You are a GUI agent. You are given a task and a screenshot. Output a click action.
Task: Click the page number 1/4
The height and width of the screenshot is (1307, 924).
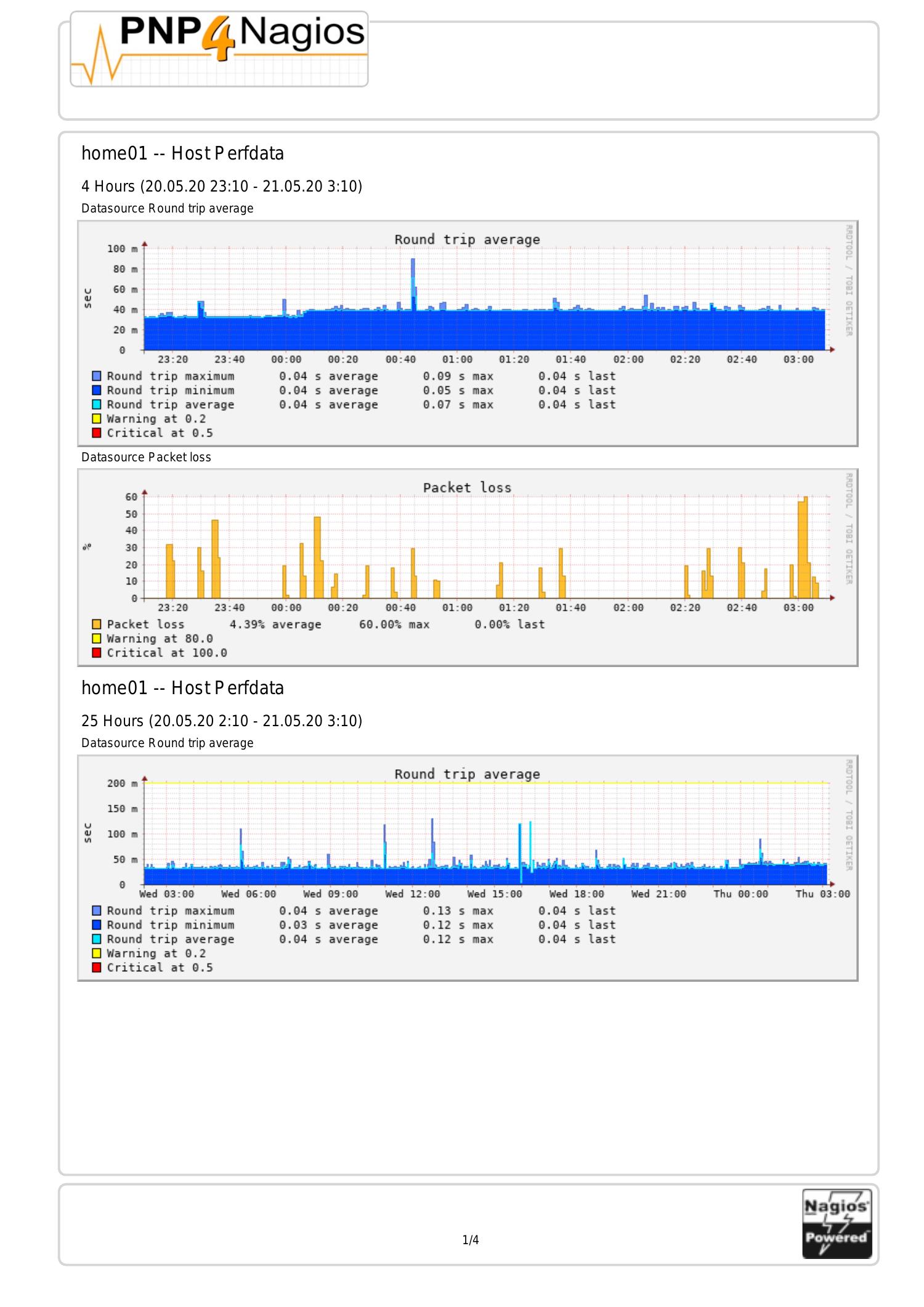tap(471, 1240)
